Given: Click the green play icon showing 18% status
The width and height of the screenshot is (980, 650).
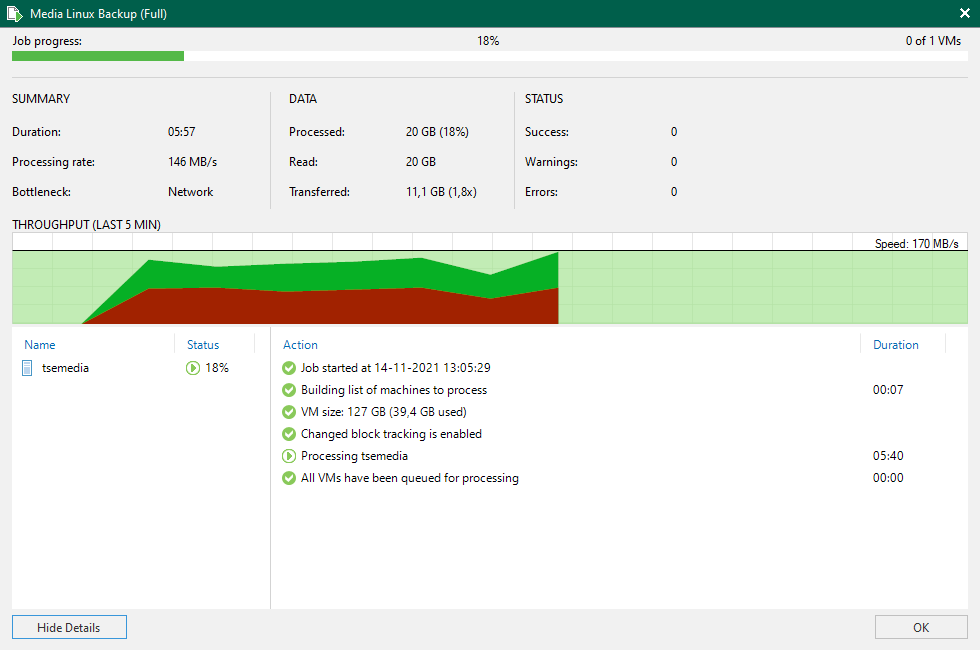Looking at the screenshot, I should [194, 368].
